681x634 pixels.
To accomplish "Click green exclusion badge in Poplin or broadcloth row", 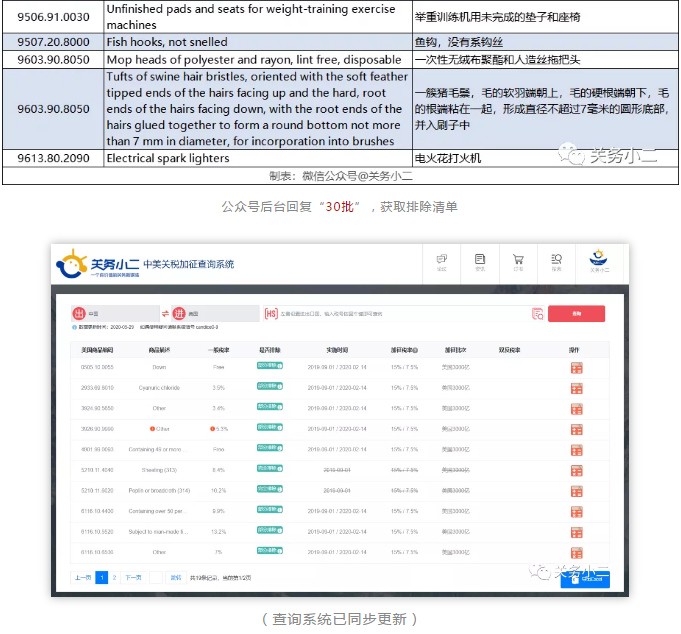I will [x=270, y=489].
